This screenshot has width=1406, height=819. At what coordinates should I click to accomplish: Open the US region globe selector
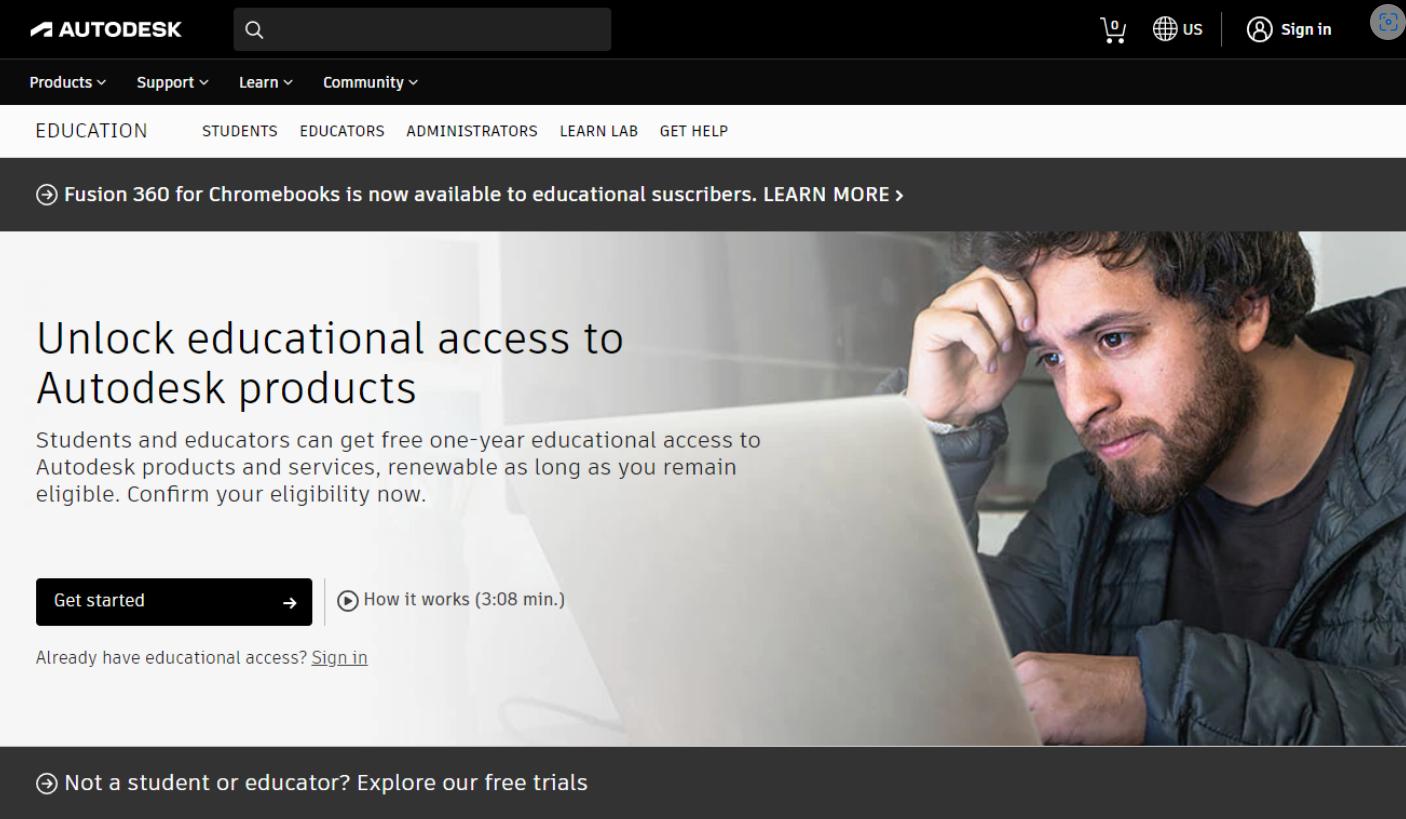(1177, 29)
